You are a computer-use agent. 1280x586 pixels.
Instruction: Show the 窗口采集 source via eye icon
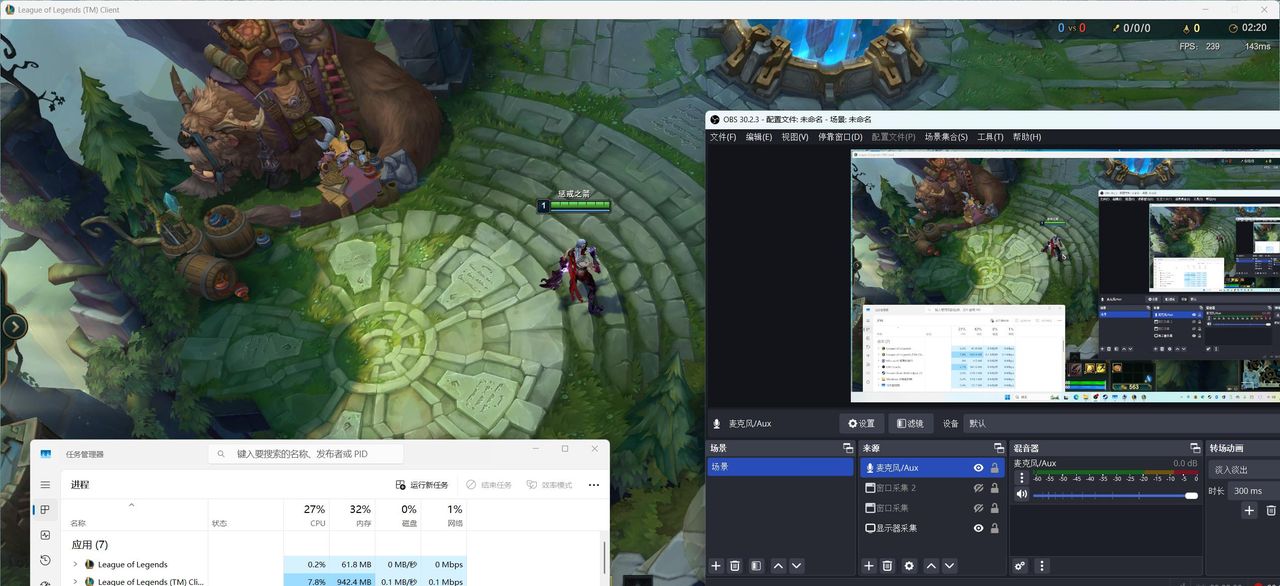pyautogui.click(x=978, y=508)
